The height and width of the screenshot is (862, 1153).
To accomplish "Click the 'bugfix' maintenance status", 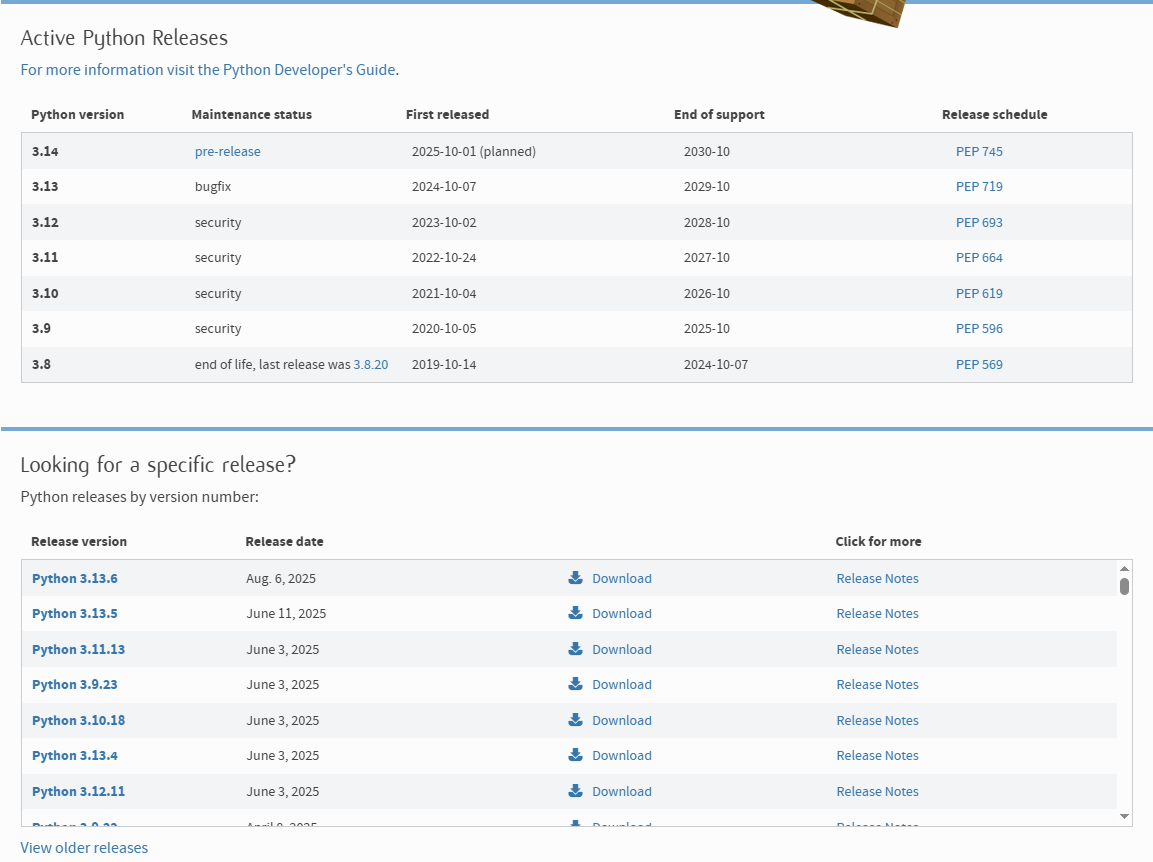I will [213, 187].
